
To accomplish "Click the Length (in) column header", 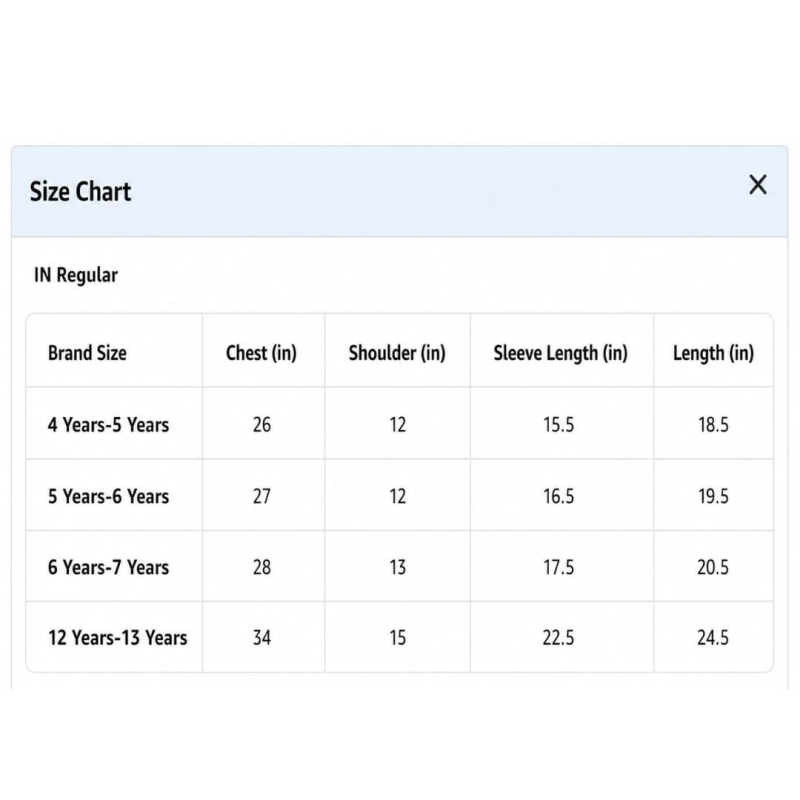I will [x=713, y=353].
